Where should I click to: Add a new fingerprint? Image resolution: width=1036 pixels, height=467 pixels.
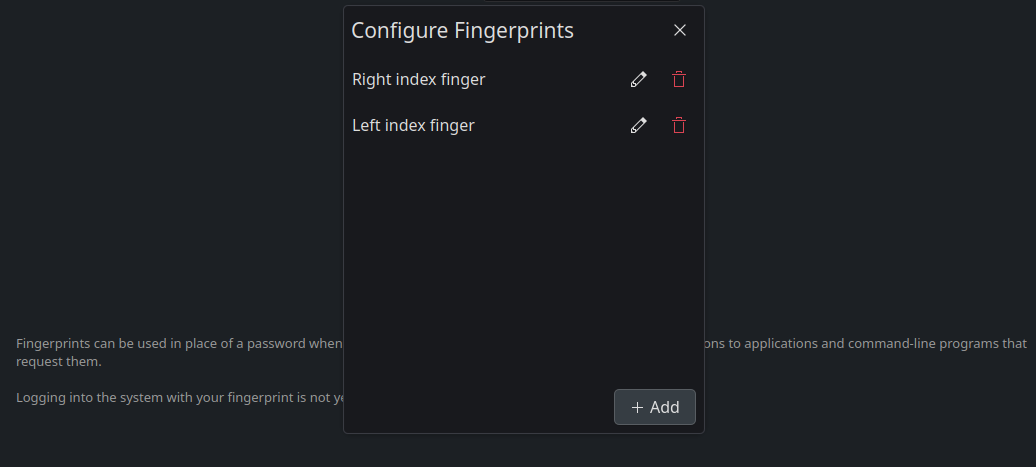click(x=655, y=407)
